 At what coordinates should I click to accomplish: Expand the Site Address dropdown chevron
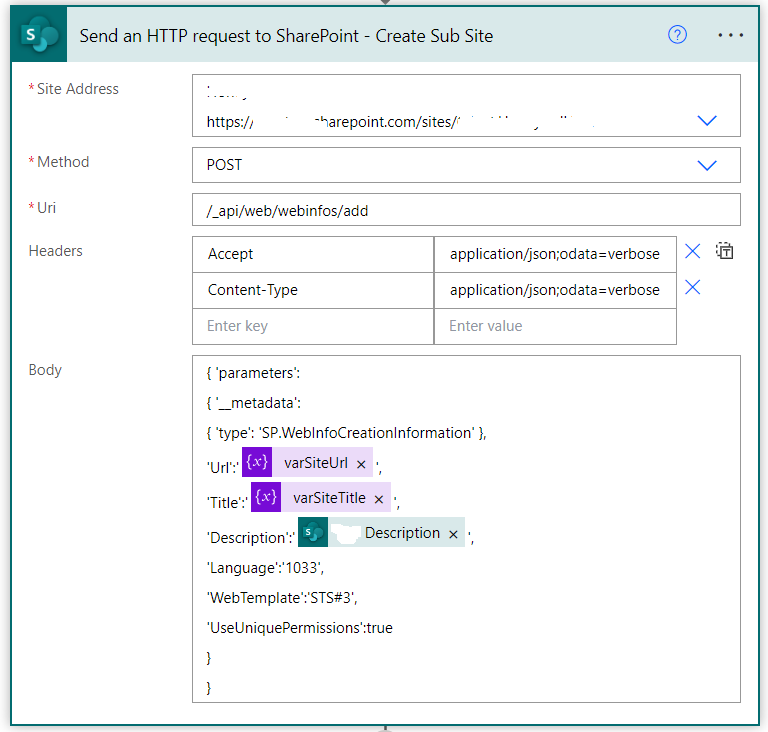click(x=707, y=121)
